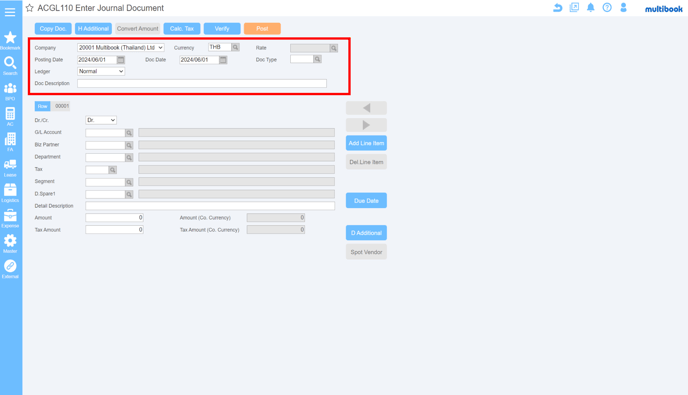Search G/L Account lookup icon

click(129, 133)
